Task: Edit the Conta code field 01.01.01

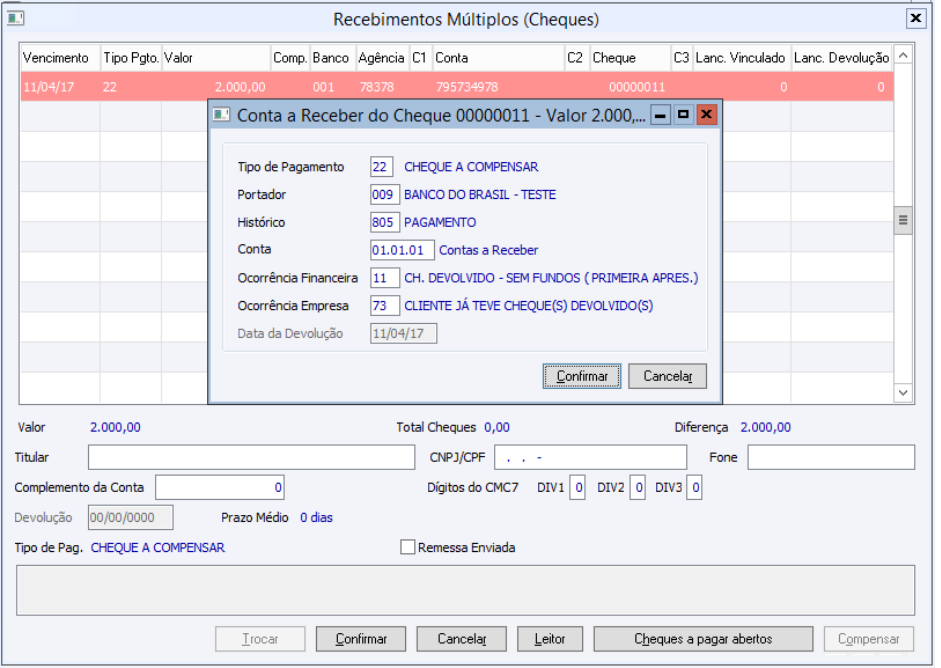Action: coord(401,250)
